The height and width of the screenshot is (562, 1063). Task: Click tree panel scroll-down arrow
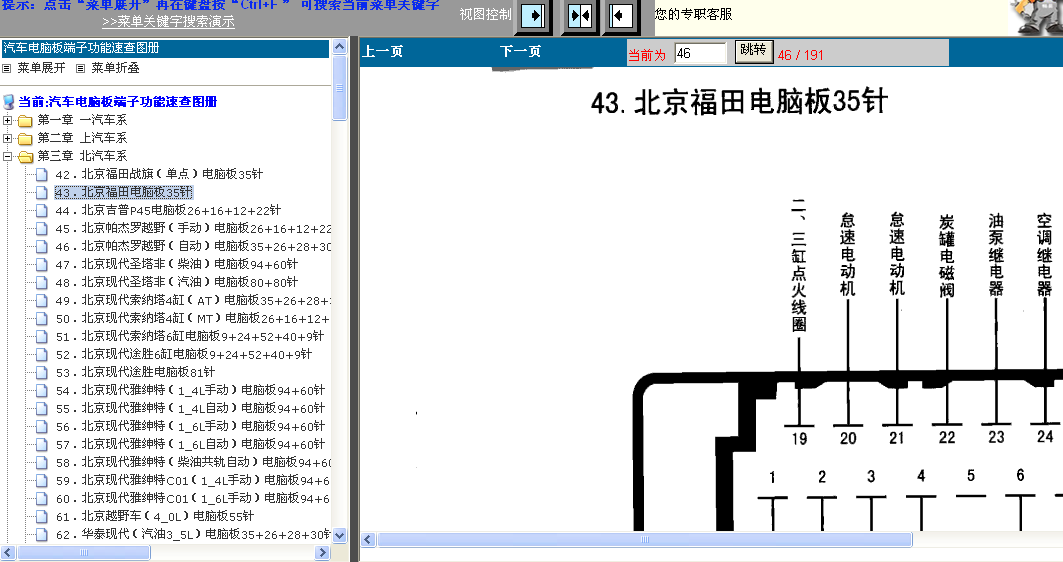[340, 536]
